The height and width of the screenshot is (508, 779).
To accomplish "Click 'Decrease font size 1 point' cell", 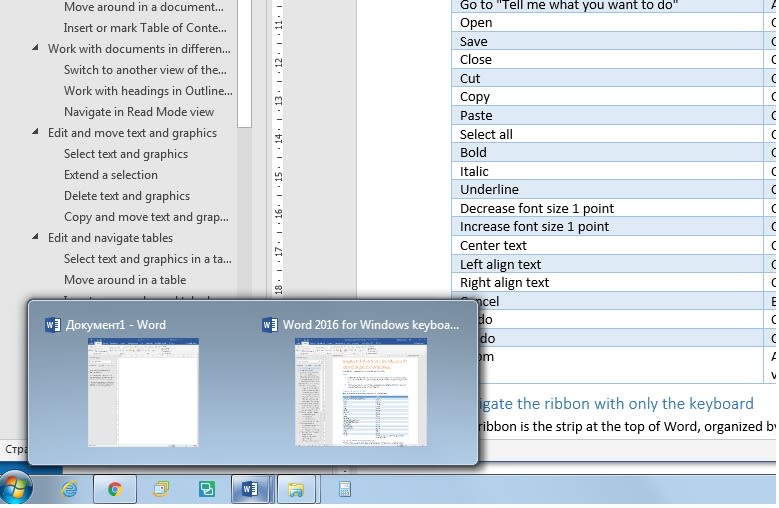I will [x=607, y=209].
